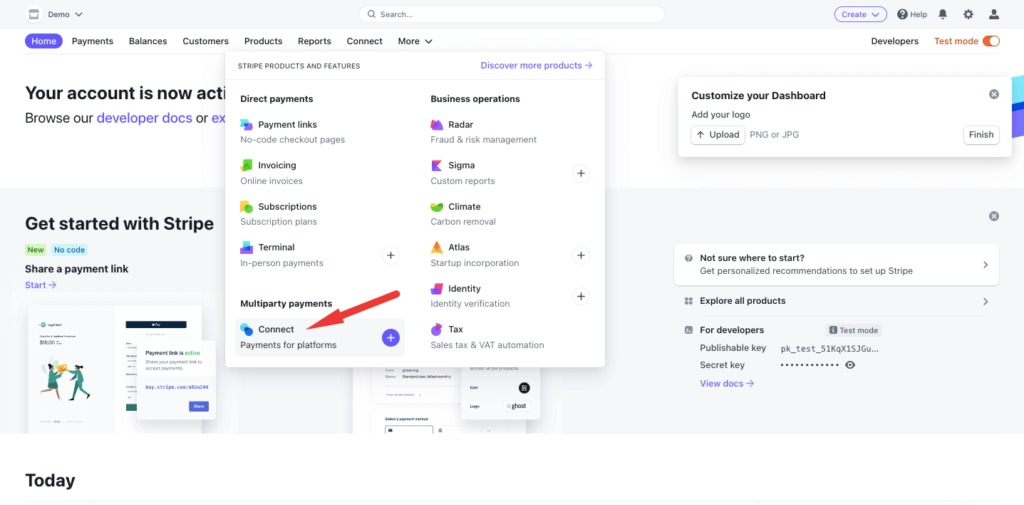This screenshot has height=505, width=1024.
Task: Click the Climate product icon
Action: coord(437,206)
